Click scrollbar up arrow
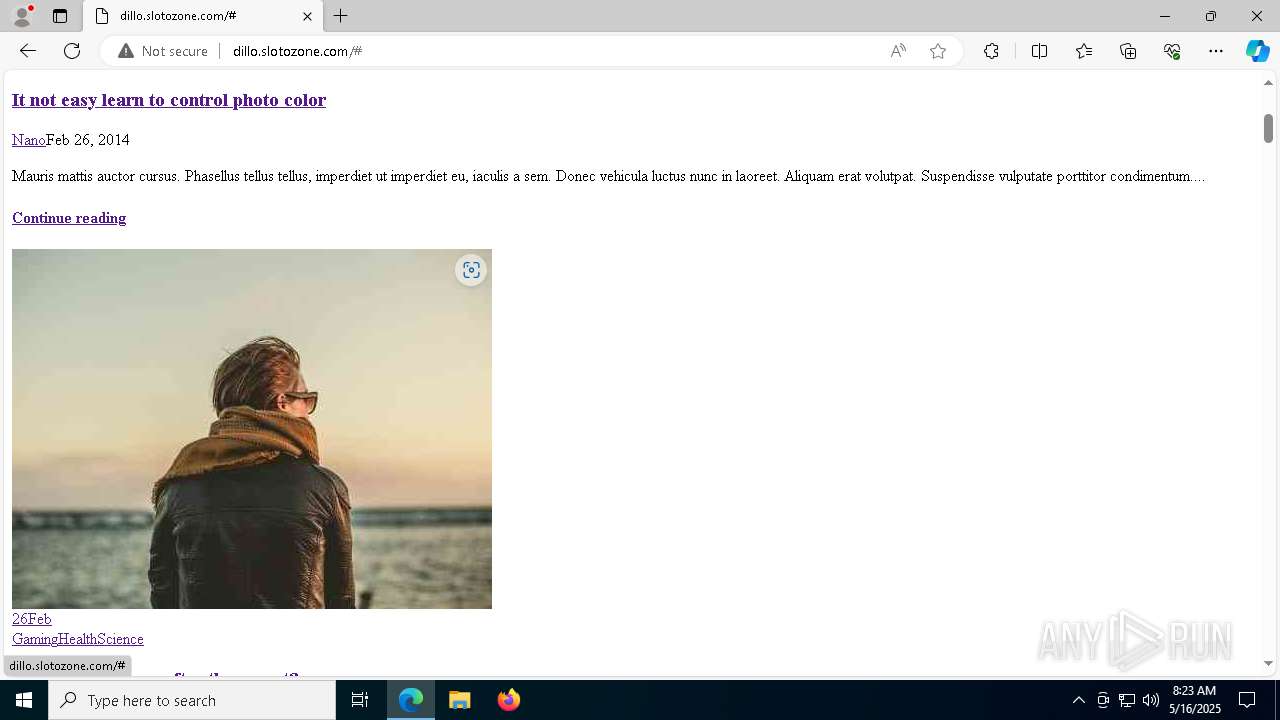Image resolution: width=1280 pixels, height=720 pixels. point(1268,82)
